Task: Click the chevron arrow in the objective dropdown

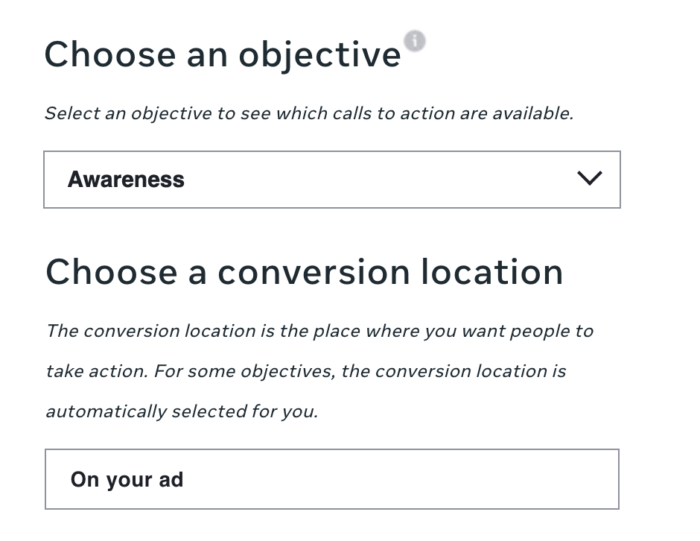Action: pos(589,178)
